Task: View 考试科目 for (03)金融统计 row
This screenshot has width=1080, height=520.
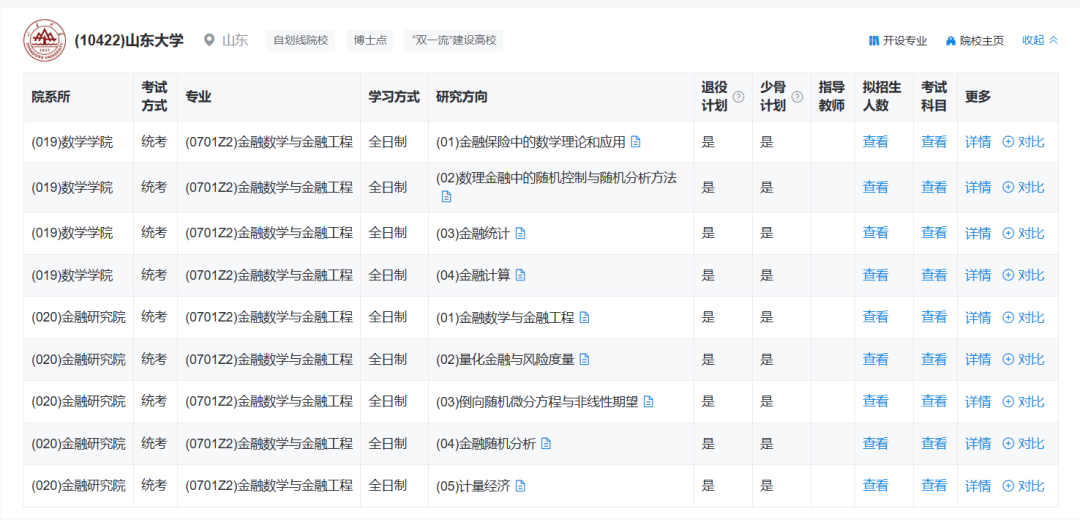Action: coord(934,233)
